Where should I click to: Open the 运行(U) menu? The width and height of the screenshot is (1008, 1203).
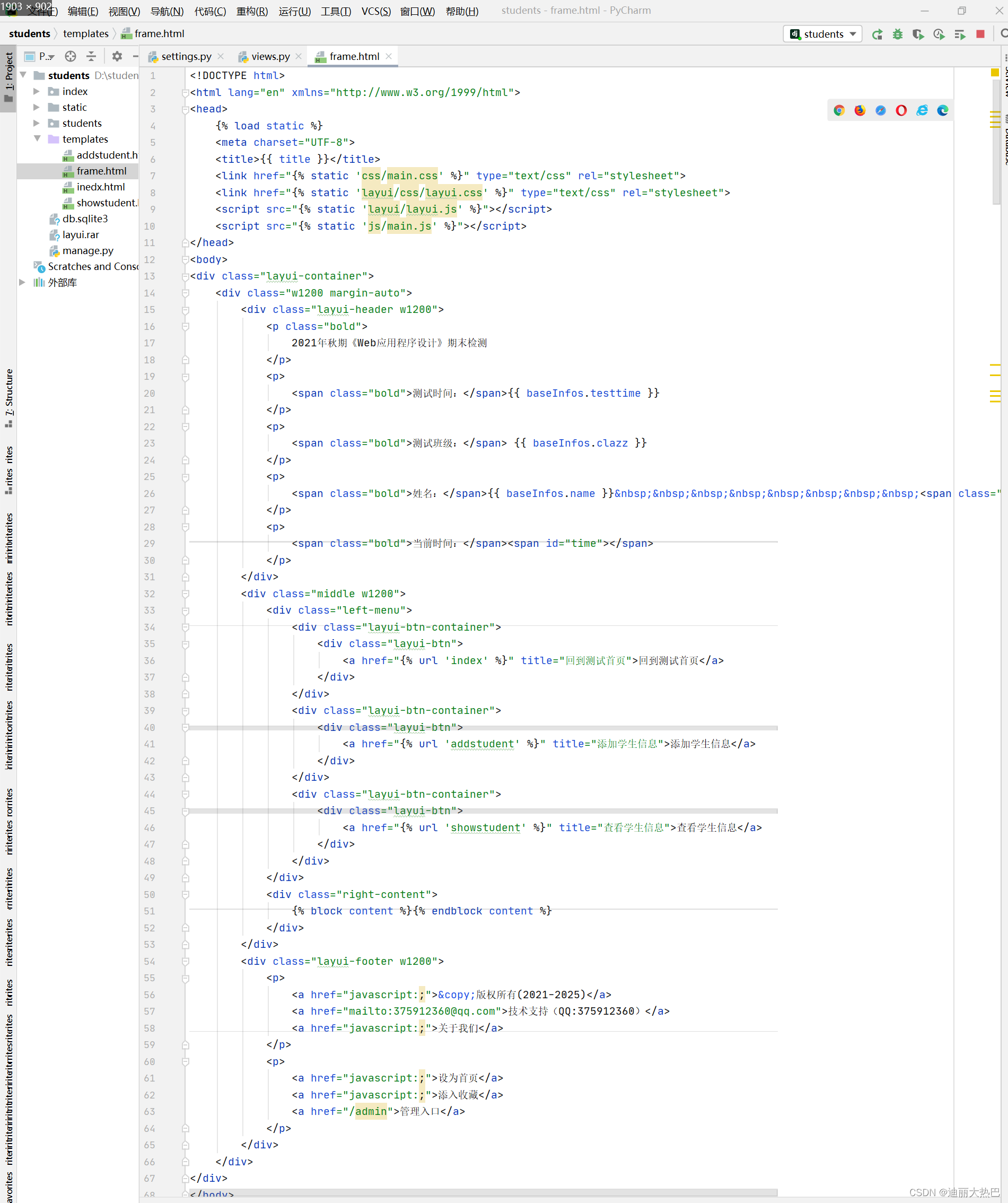(x=294, y=12)
